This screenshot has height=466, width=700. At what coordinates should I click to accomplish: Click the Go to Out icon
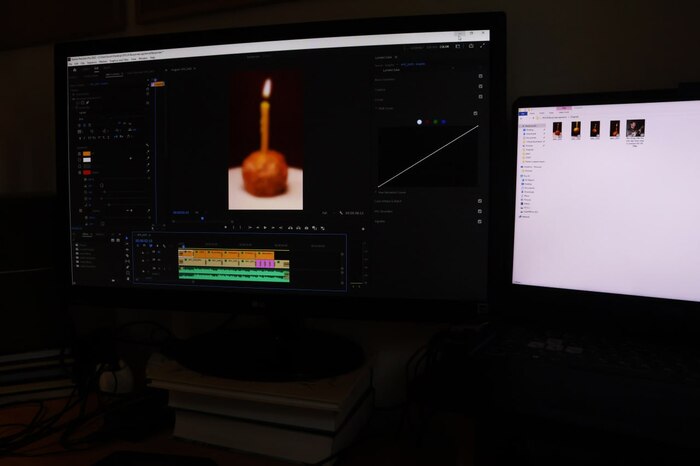click(x=281, y=228)
